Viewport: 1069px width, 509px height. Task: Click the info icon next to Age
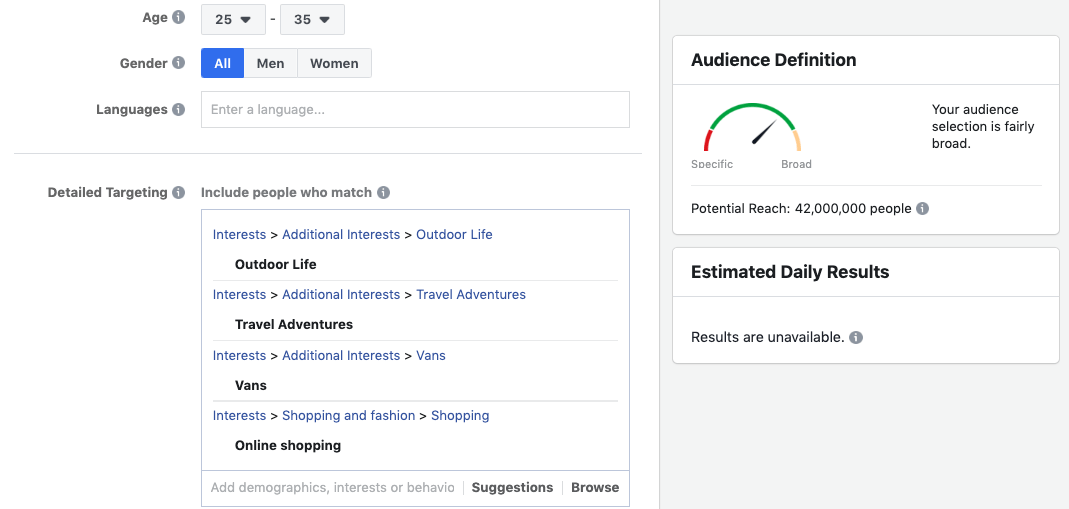[x=178, y=17]
